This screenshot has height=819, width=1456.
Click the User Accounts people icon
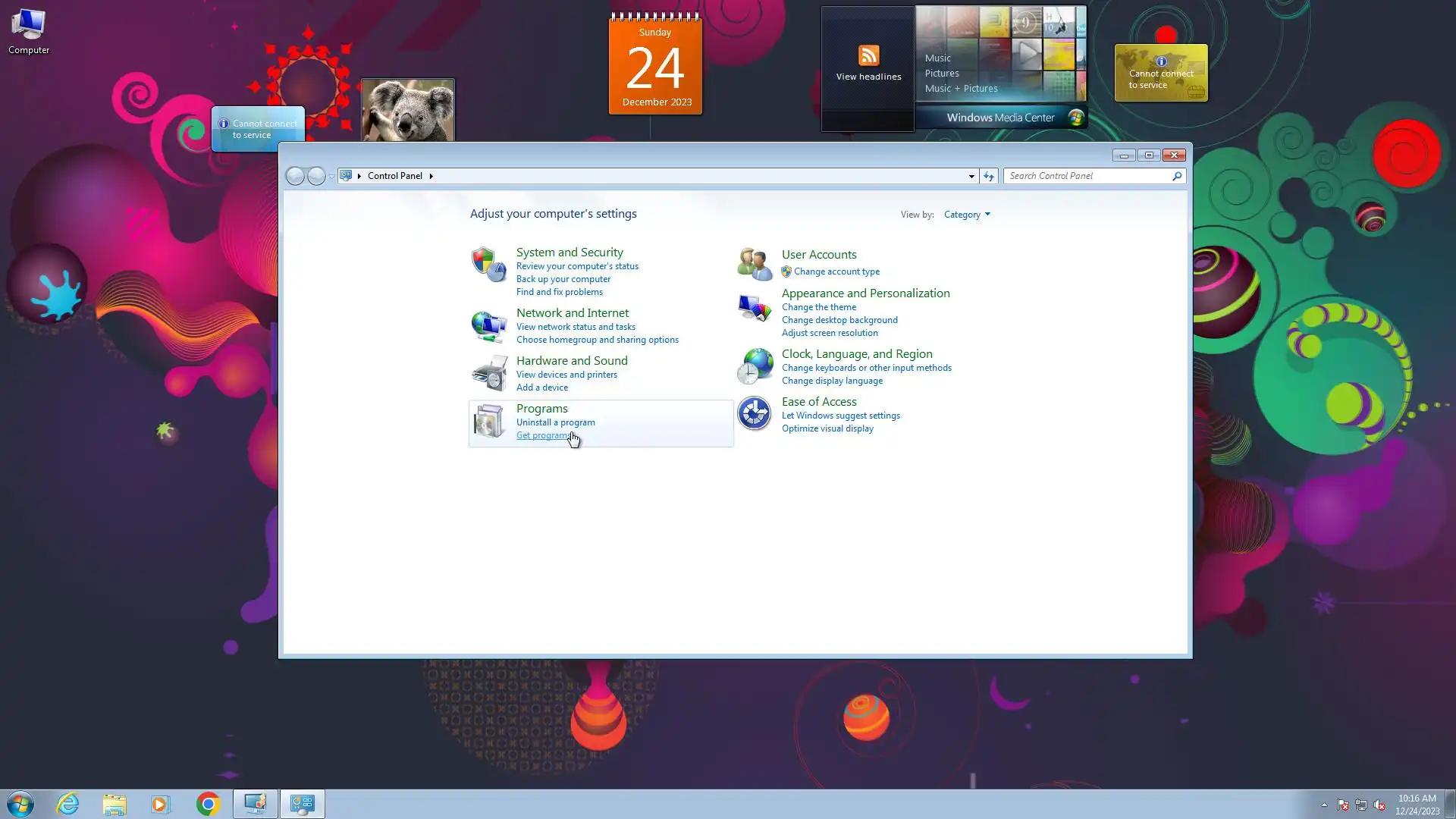(754, 263)
